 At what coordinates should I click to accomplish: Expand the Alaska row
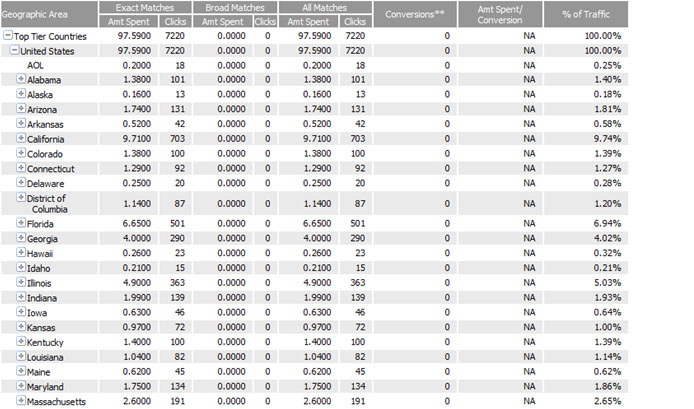(x=21, y=93)
